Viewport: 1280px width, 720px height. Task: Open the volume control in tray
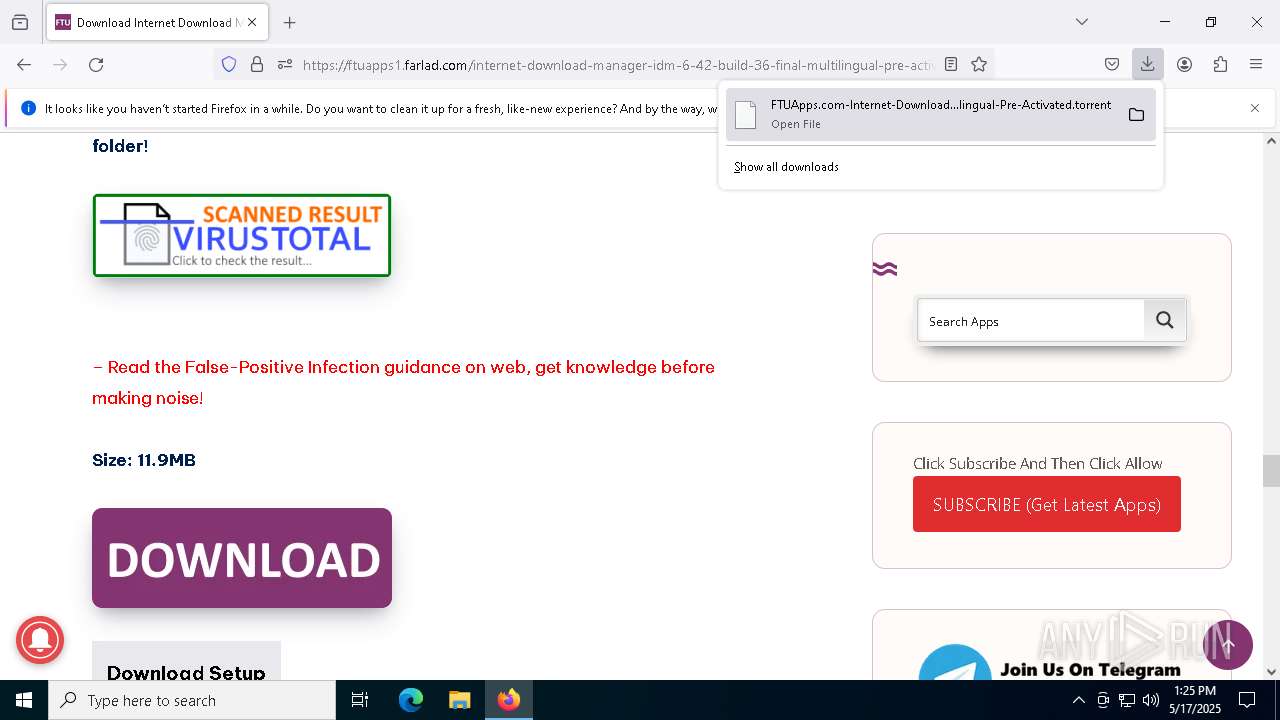tap(1151, 700)
